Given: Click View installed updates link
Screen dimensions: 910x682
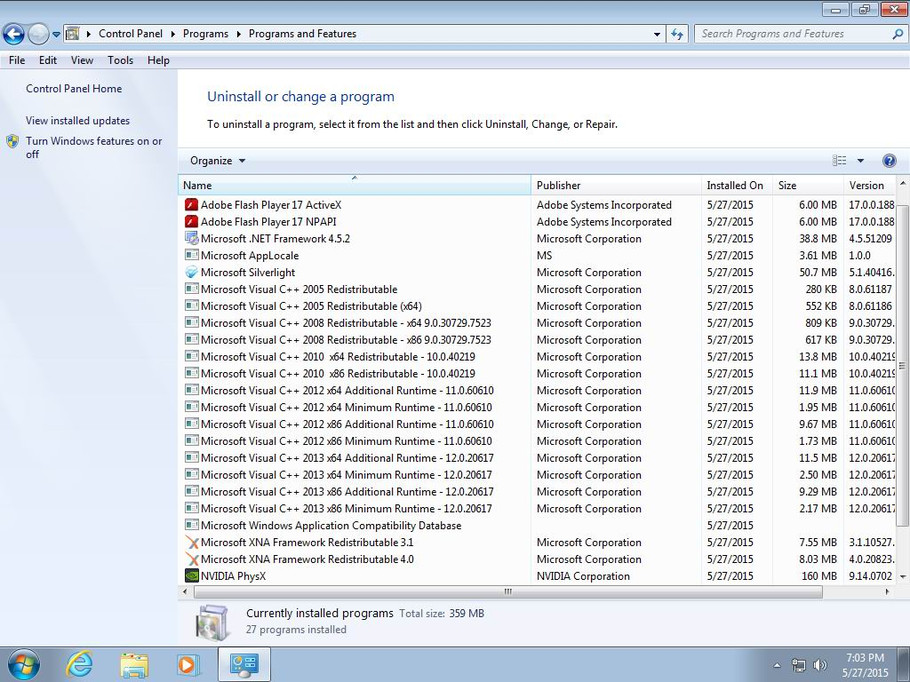Looking at the screenshot, I should 78,121.
